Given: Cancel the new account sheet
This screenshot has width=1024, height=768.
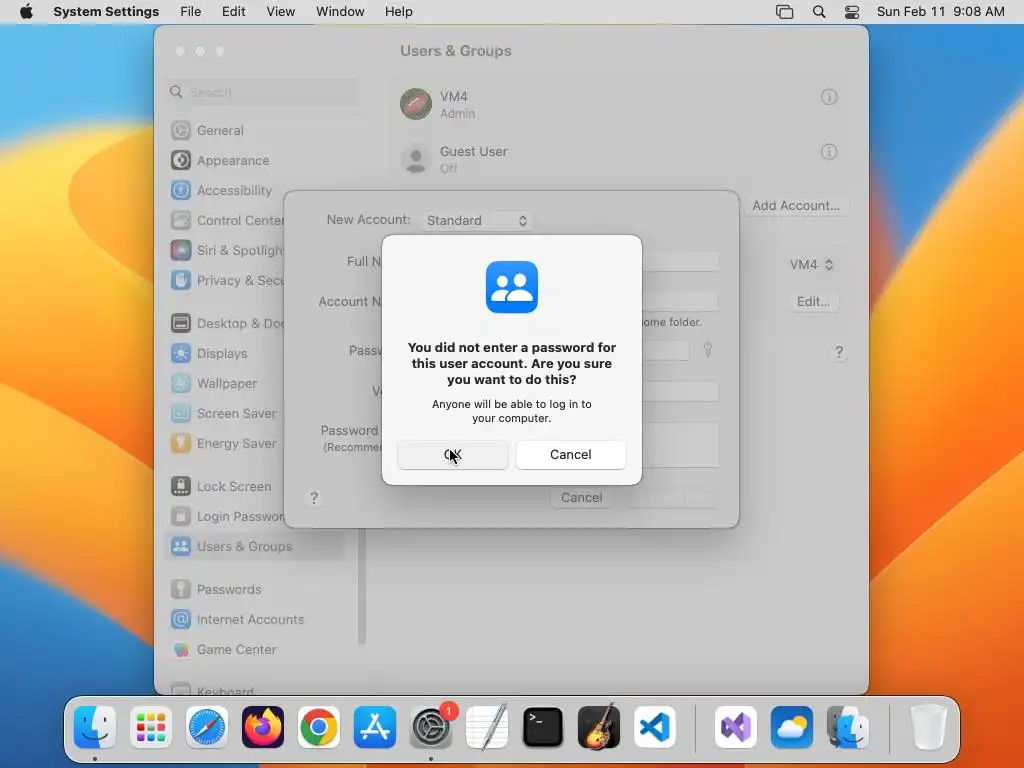Looking at the screenshot, I should (581, 498).
